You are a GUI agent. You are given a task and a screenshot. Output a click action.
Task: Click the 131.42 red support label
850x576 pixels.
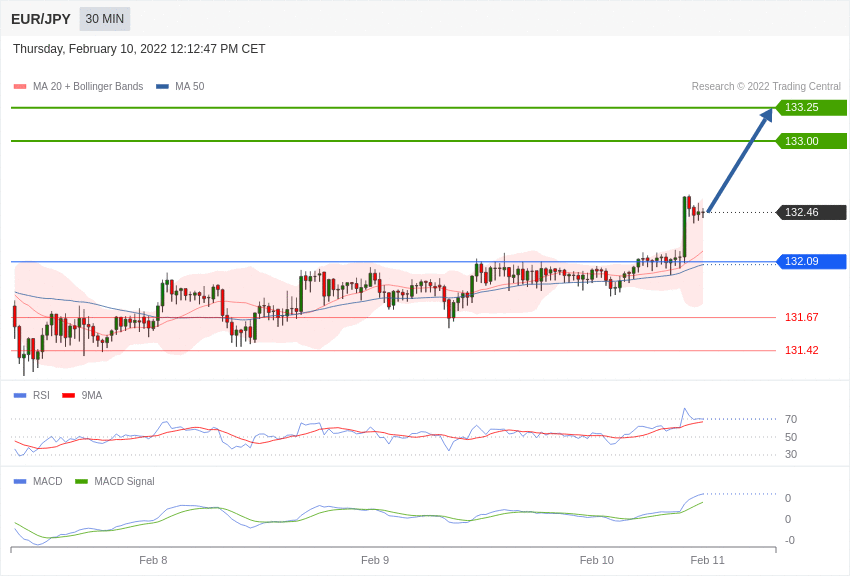click(801, 350)
